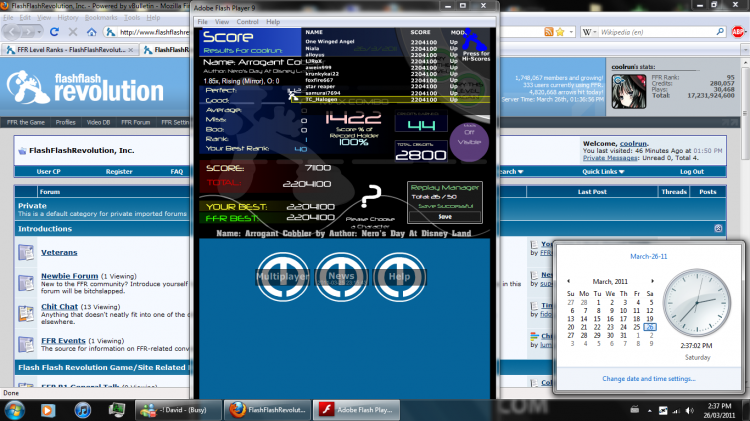
Task: Click the Firefox reload button
Action: tap(54, 32)
